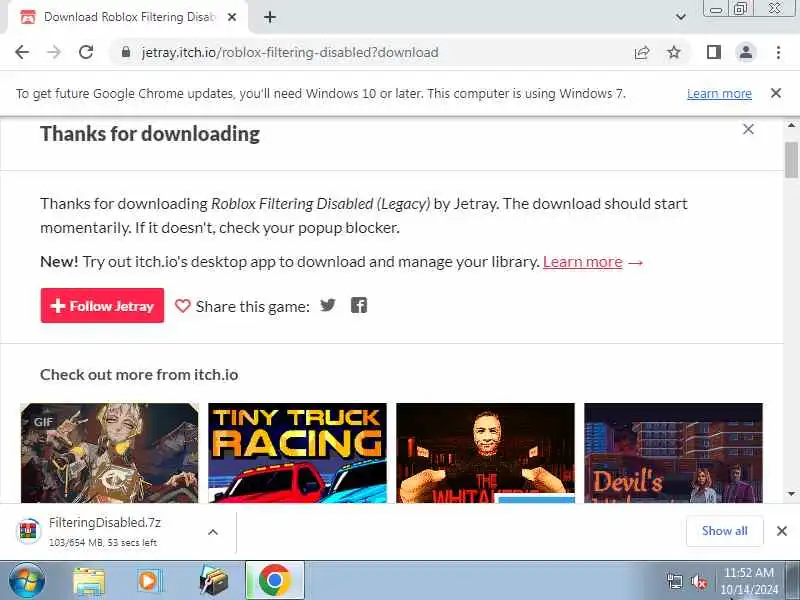Open the Tiny Truck Racing thumbnail
The height and width of the screenshot is (600, 800).
297,453
